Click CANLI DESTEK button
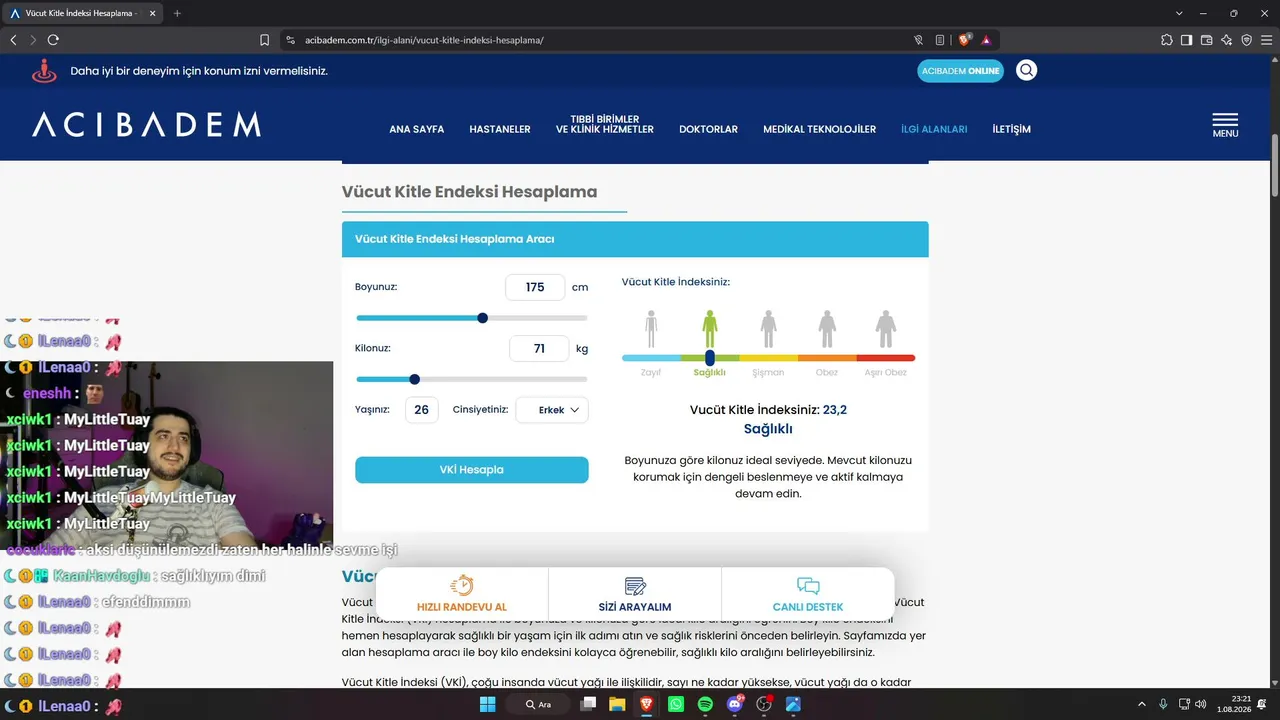The width and height of the screenshot is (1280, 720). 808,595
